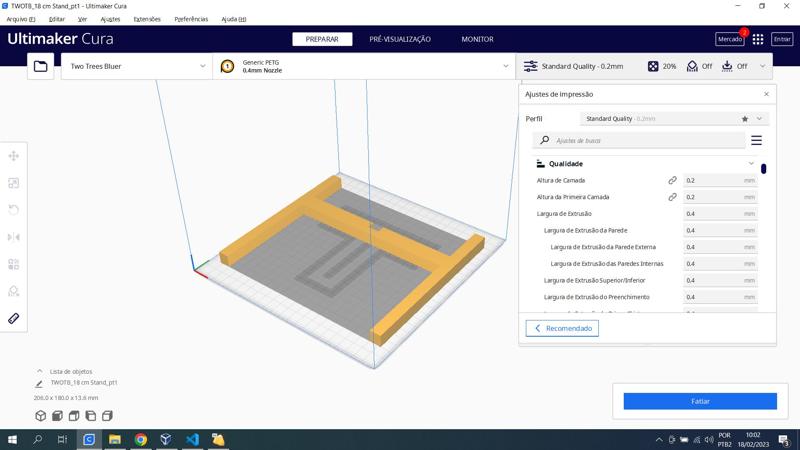The image size is (800, 450).
Task: Click the profile favorite star icon
Action: [745, 119]
